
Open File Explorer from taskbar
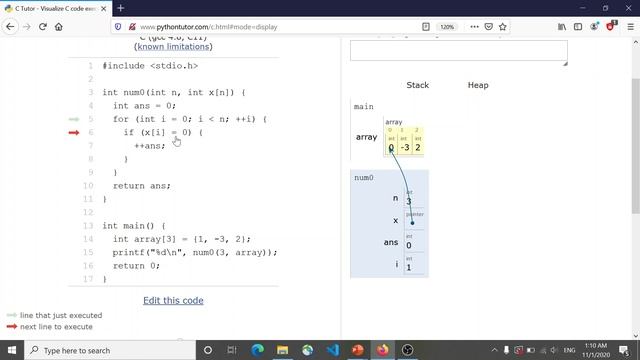[x=282, y=350]
